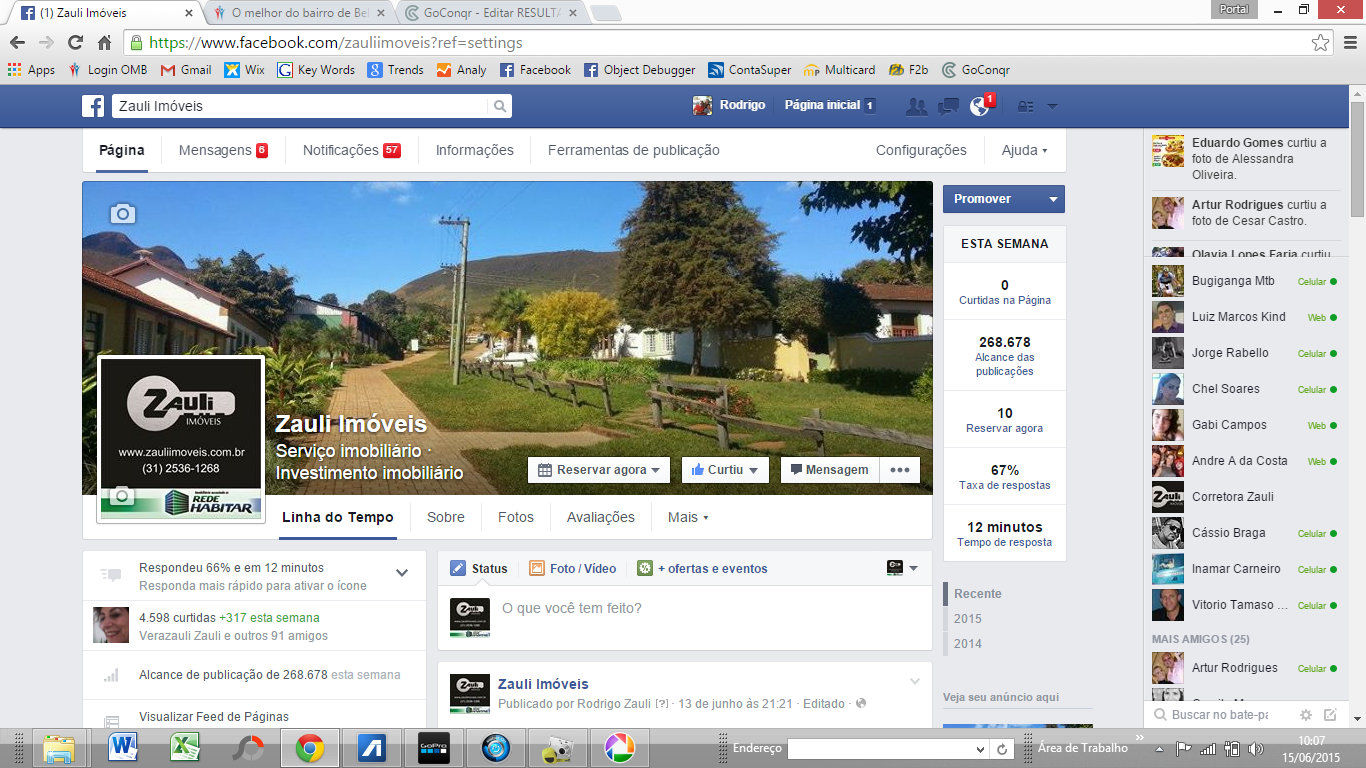
Task: Click the magnifier icon in Facebook search
Action: click(x=499, y=106)
